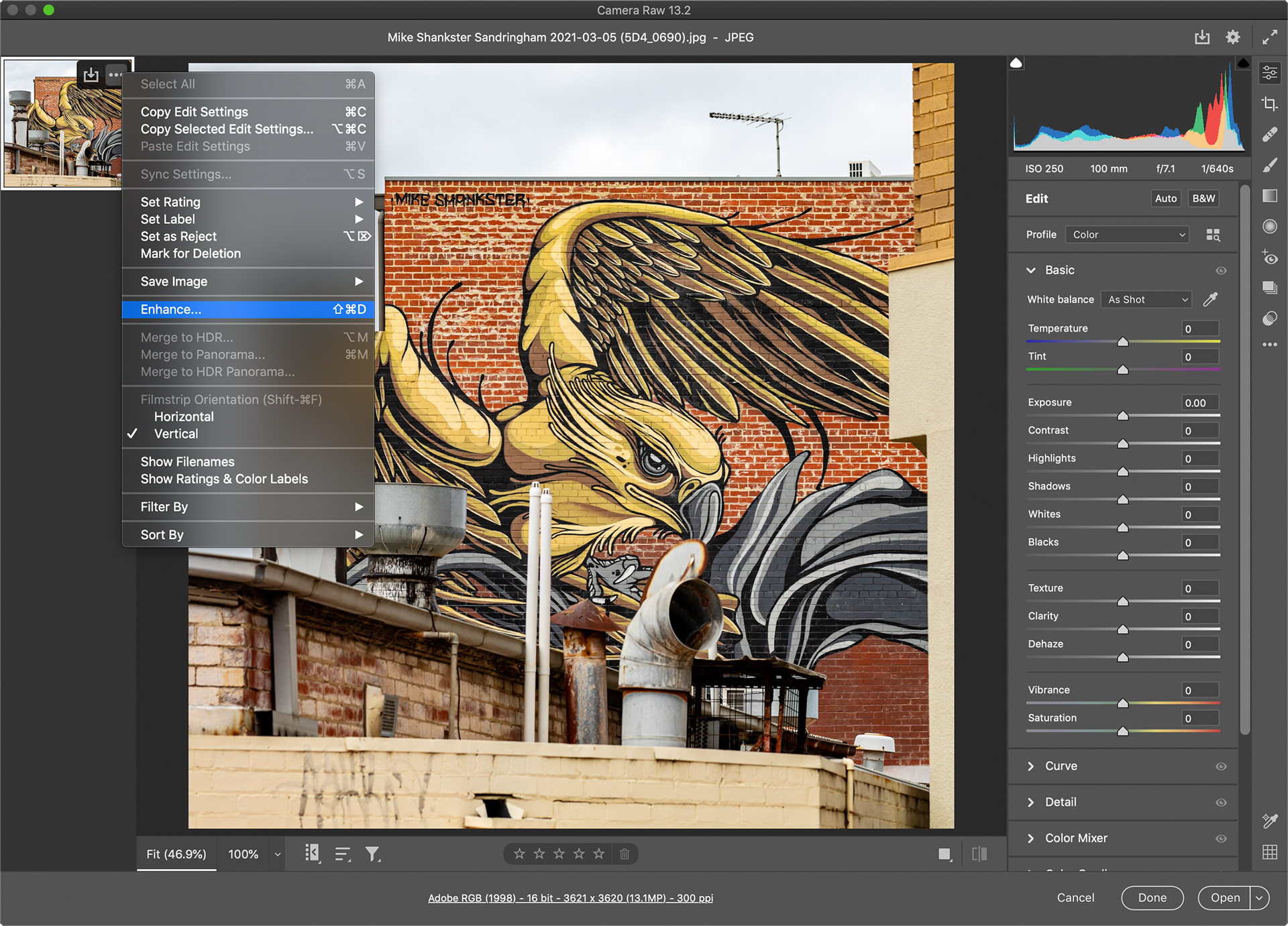Viewport: 1288px width, 926px height.
Task: Toggle the grid overlay icon
Action: [x=1269, y=852]
